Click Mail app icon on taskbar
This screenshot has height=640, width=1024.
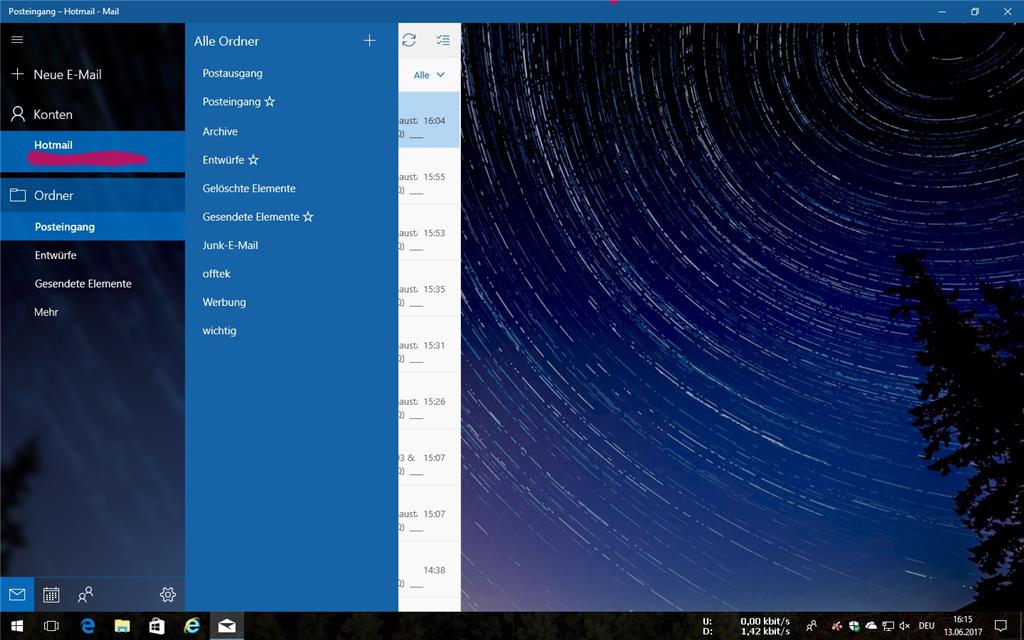click(x=227, y=626)
